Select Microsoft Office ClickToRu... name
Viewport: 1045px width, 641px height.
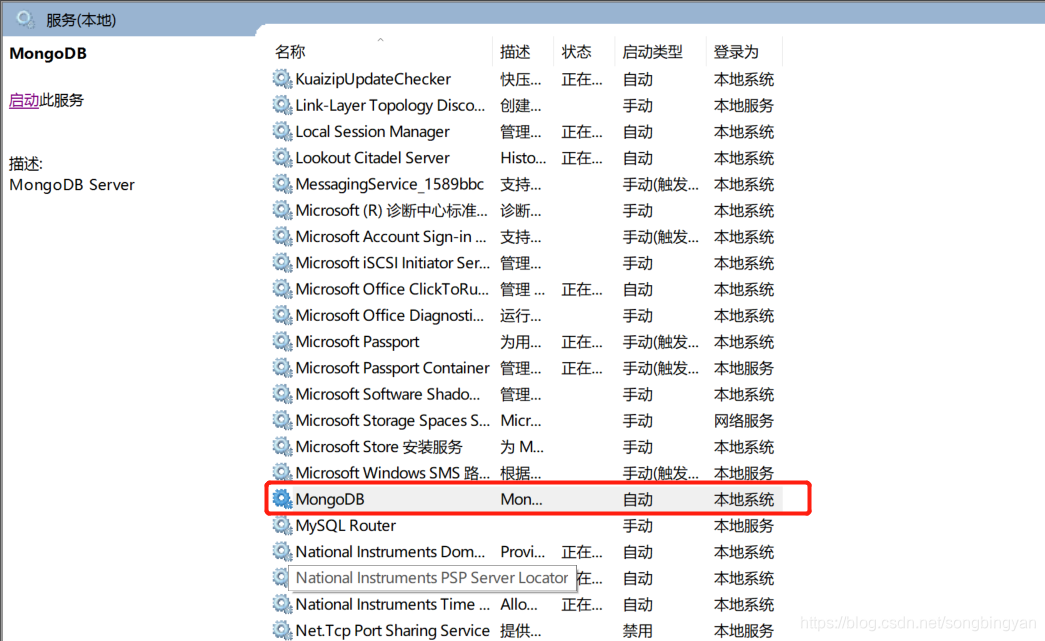pos(392,289)
